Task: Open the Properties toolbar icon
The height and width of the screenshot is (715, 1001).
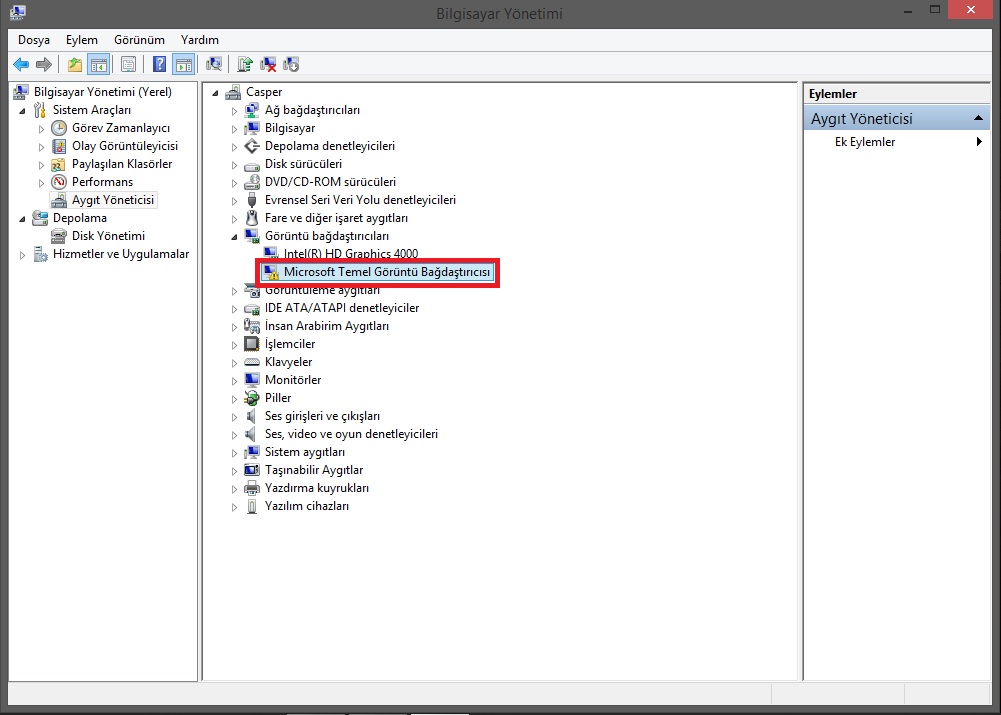Action: [128, 64]
